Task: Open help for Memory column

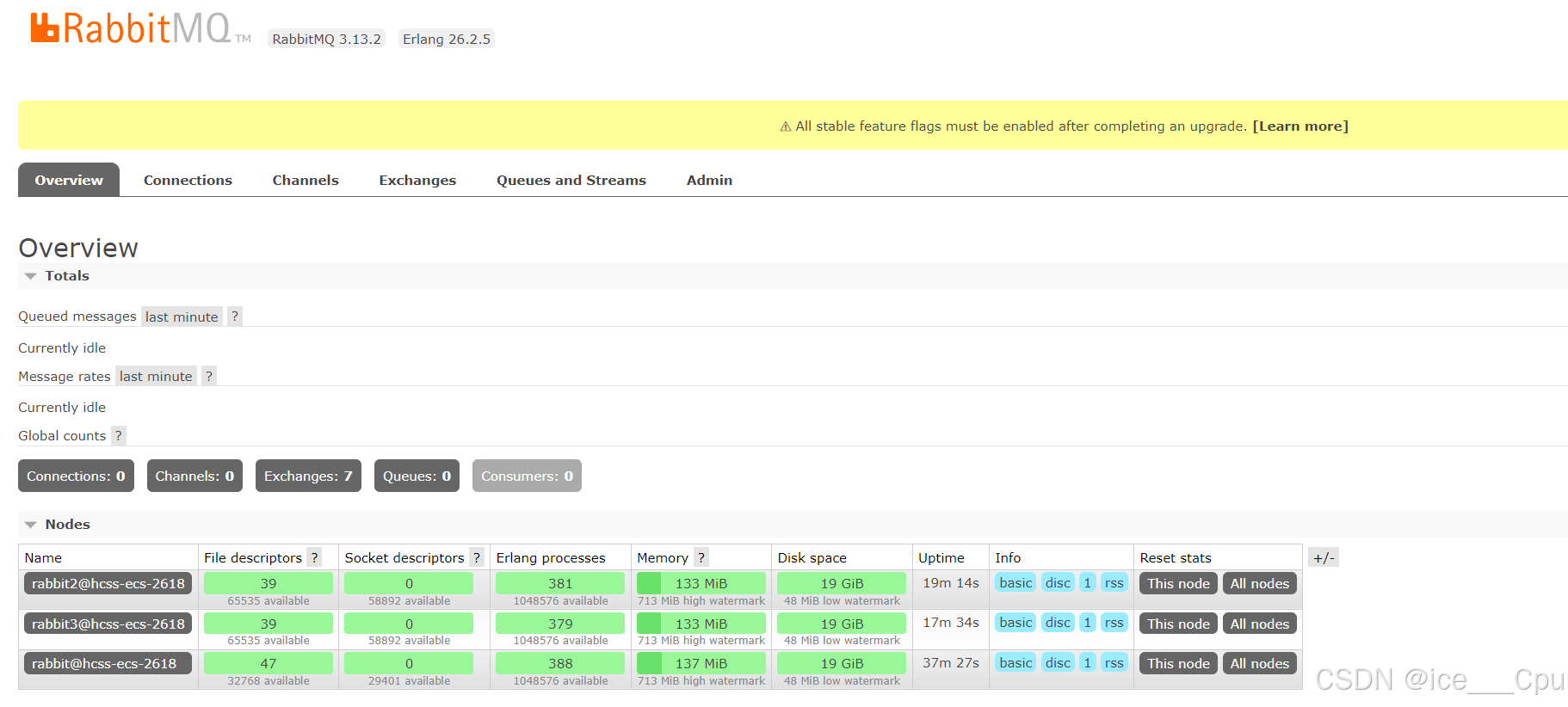Action: point(701,557)
